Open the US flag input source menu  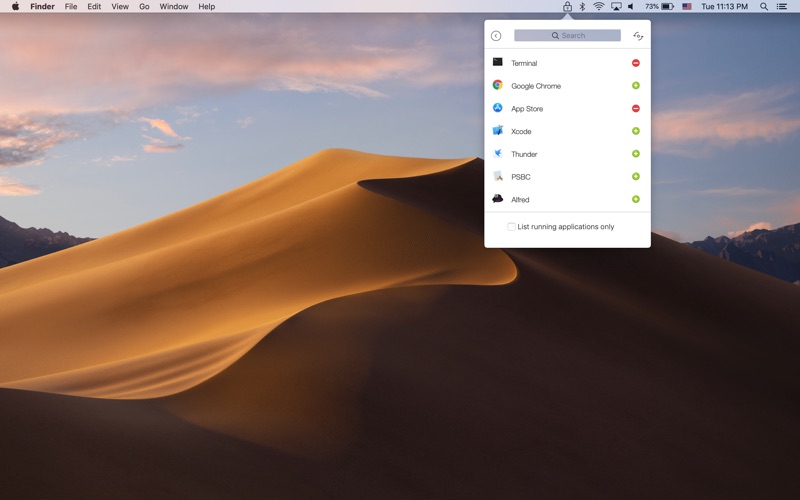click(687, 7)
